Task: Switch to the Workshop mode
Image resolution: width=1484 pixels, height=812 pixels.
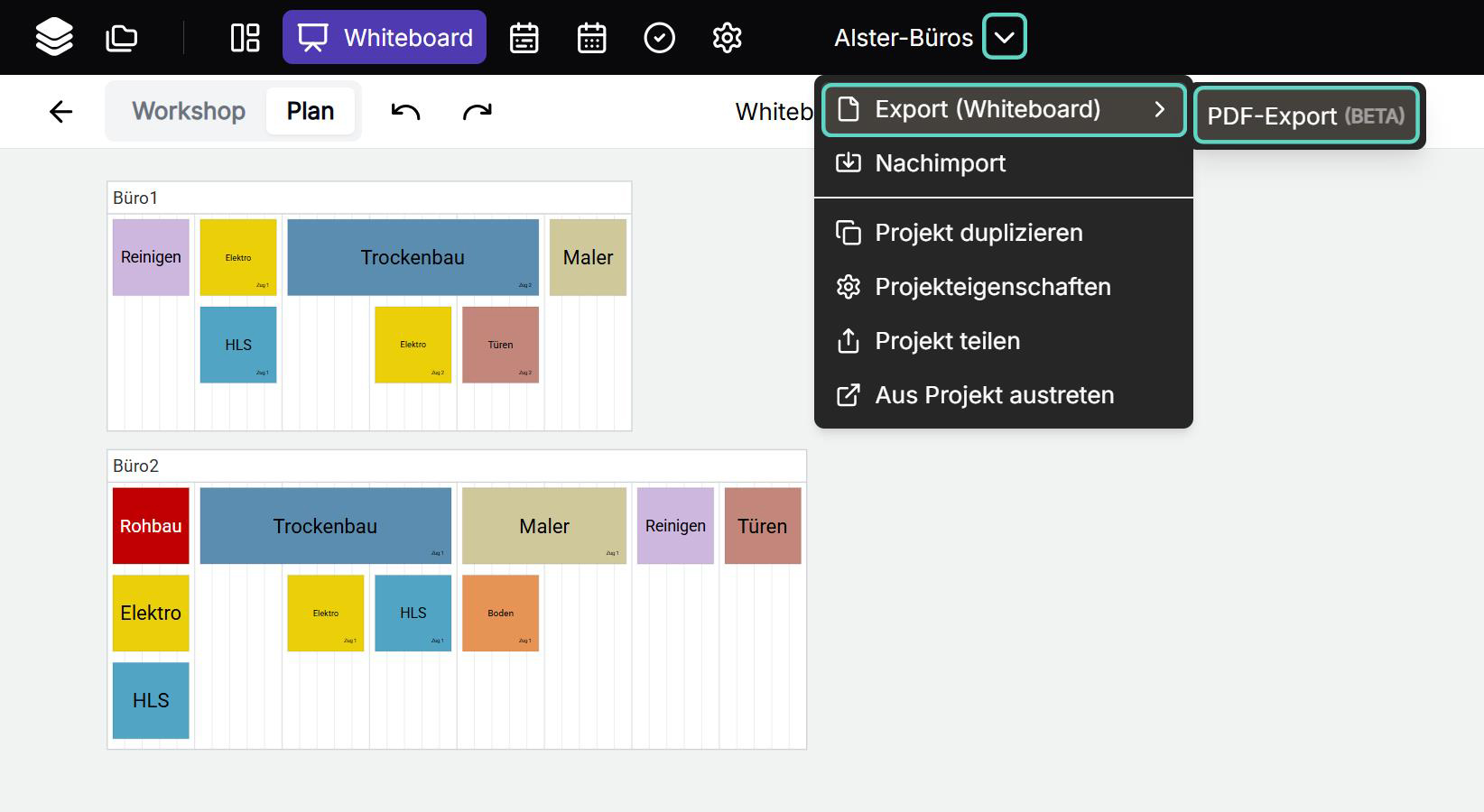Action: 189,111
